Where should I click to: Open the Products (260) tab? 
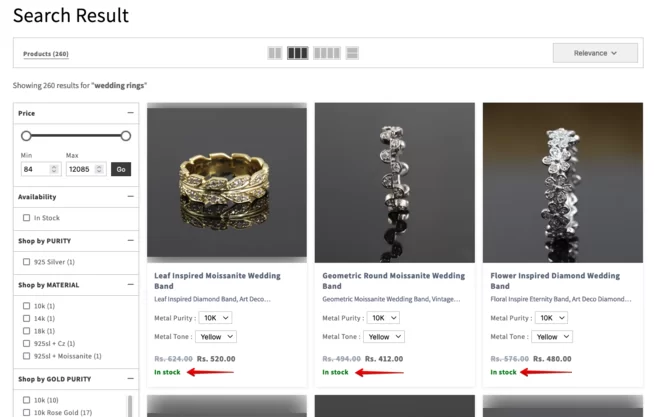coord(46,54)
